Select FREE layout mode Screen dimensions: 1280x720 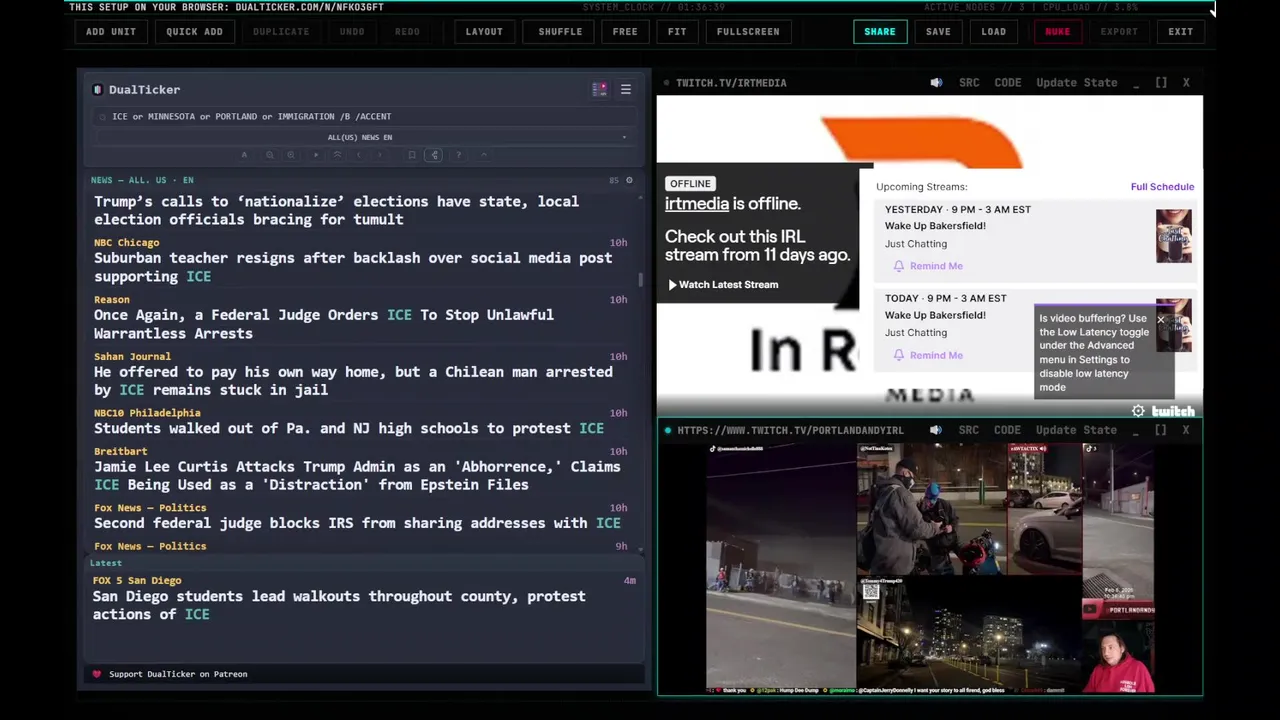pyautogui.click(x=625, y=31)
